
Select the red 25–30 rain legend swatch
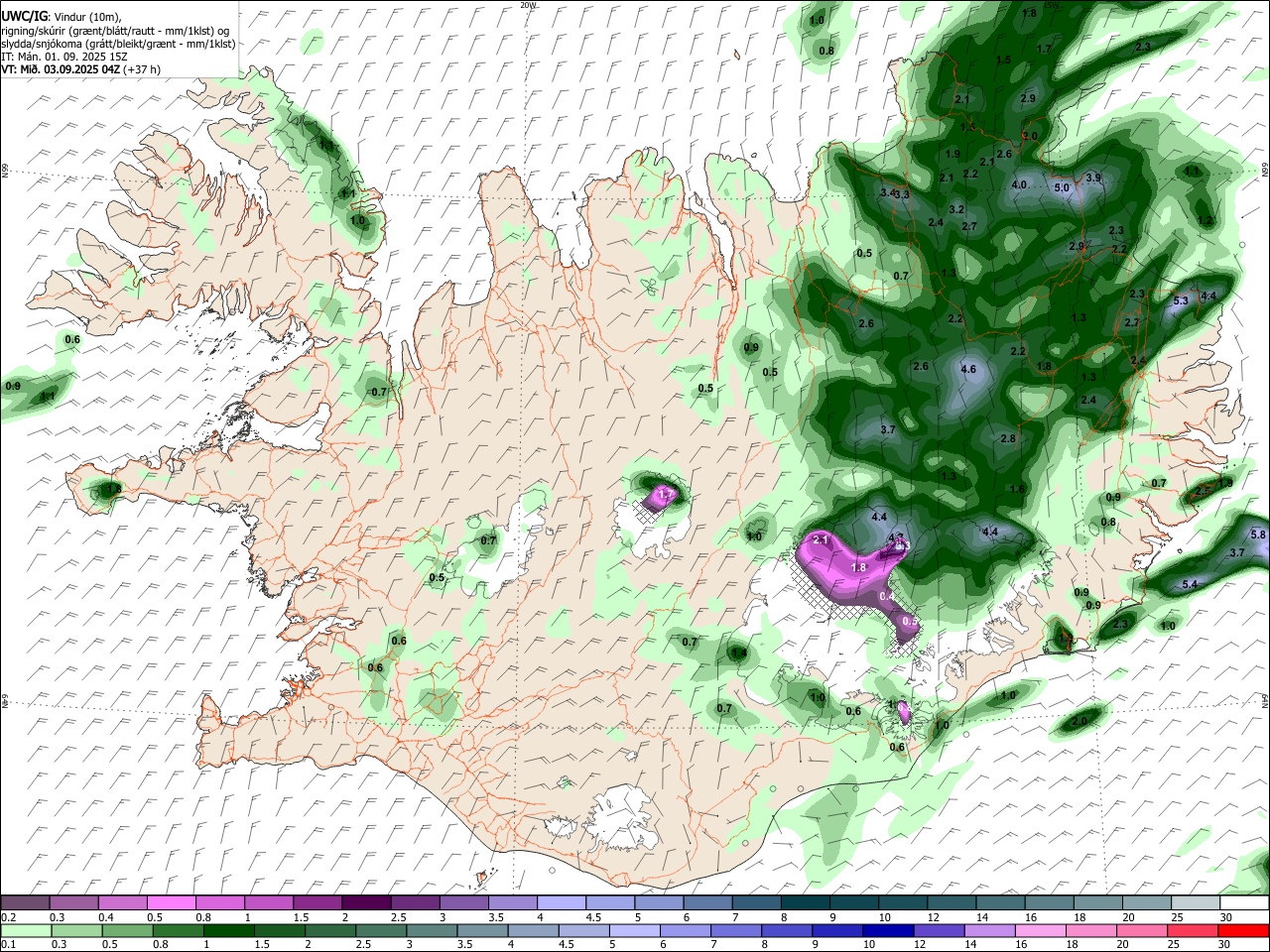point(1193,930)
